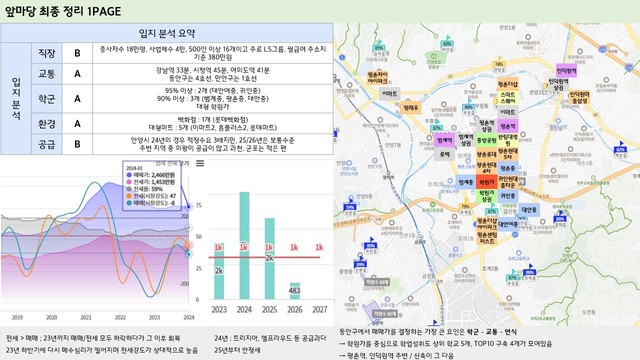This screenshot has height=360, width=640.
Task: Select the 2024 supply bar
Action: (244, 245)
